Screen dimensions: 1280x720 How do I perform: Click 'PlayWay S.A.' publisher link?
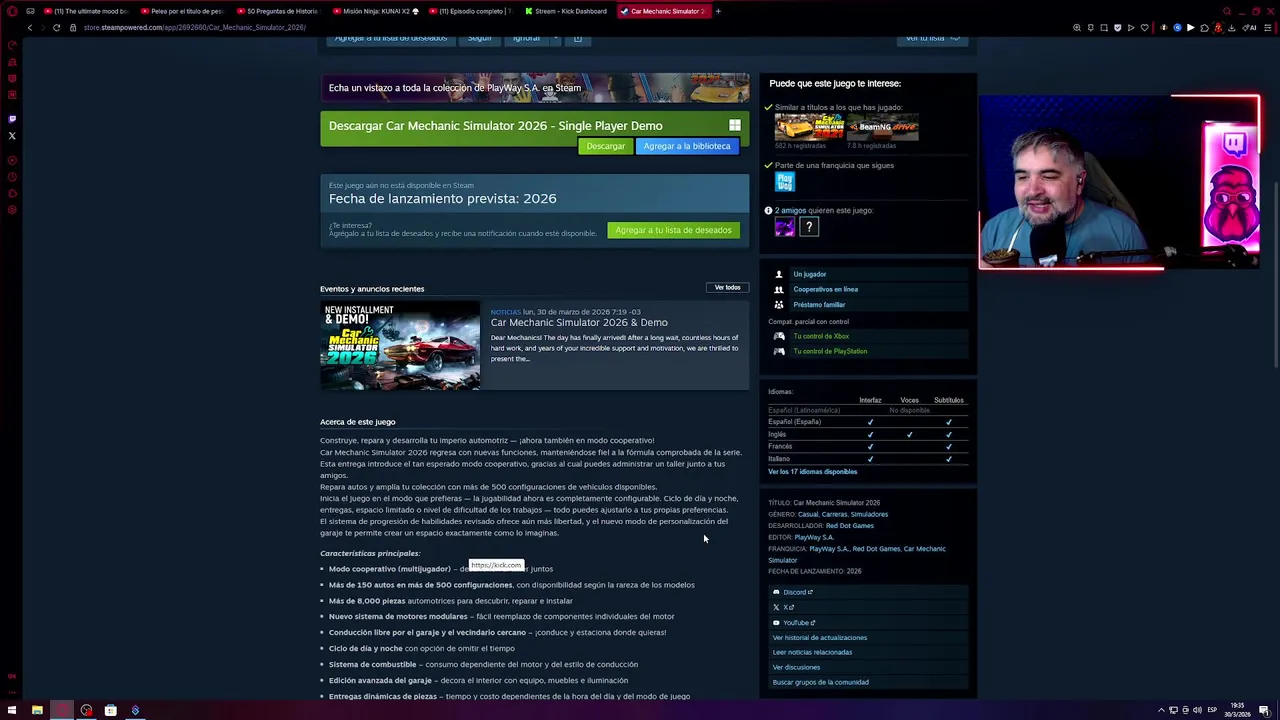[814, 537]
